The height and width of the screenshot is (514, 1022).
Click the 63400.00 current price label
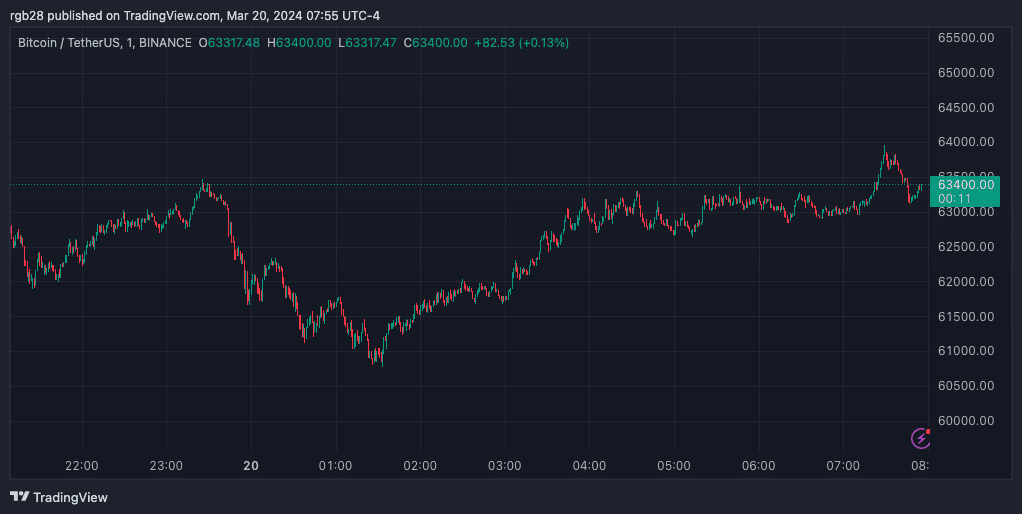pos(965,184)
